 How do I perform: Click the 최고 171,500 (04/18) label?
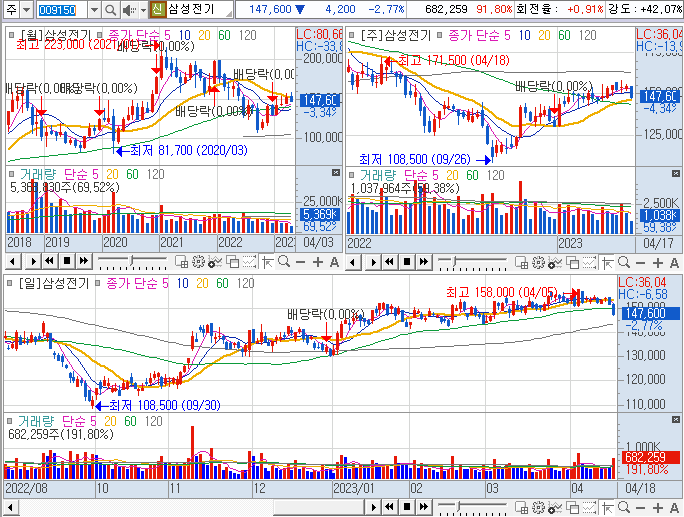[454, 60]
